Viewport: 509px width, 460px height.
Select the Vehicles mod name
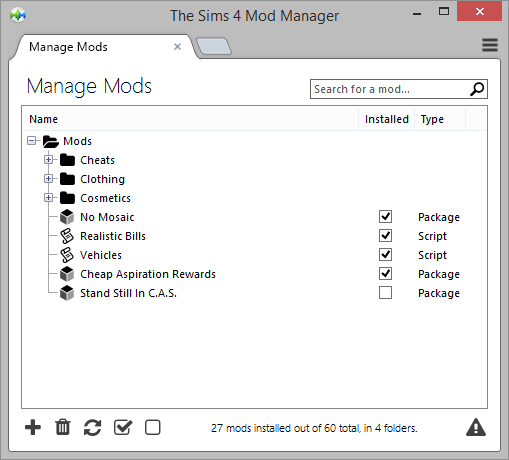click(x=101, y=255)
